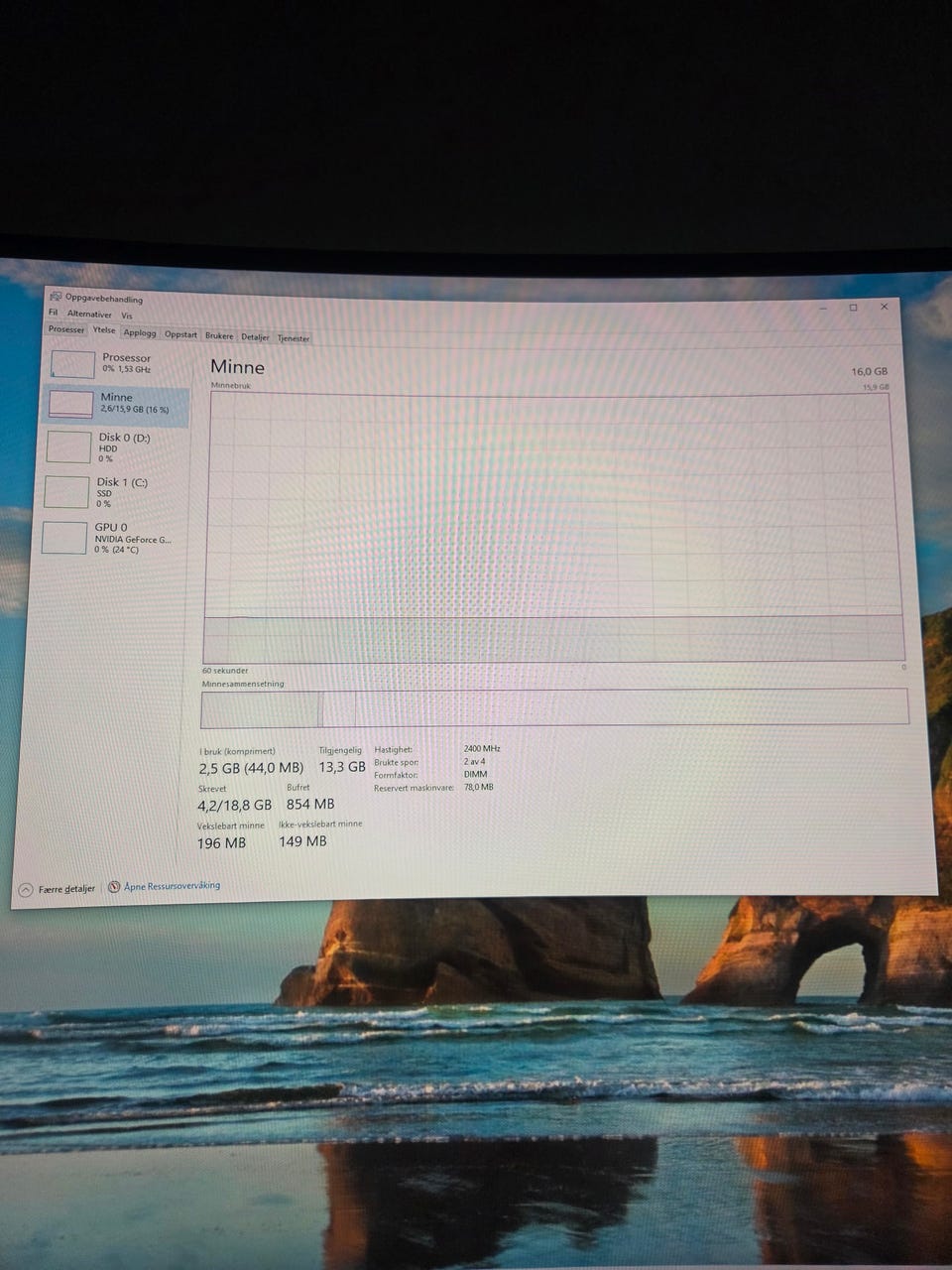Screen dimensions: 952x1270
Task: Minimize the Oppgavebehandling window
Action: 823,308
